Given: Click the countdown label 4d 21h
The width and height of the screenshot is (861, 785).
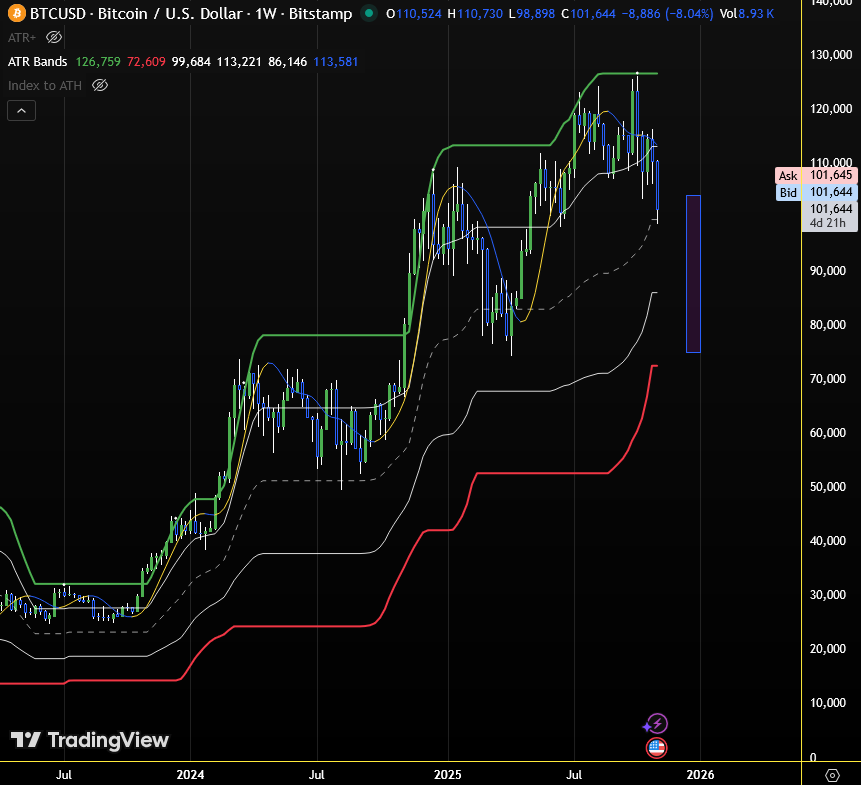Looking at the screenshot, I should [x=828, y=223].
